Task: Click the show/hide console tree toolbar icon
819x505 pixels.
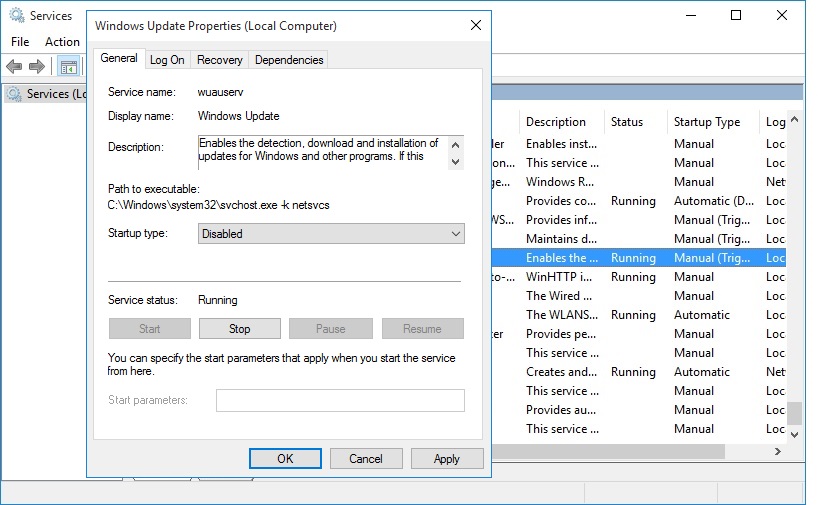Action: [69, 67]
